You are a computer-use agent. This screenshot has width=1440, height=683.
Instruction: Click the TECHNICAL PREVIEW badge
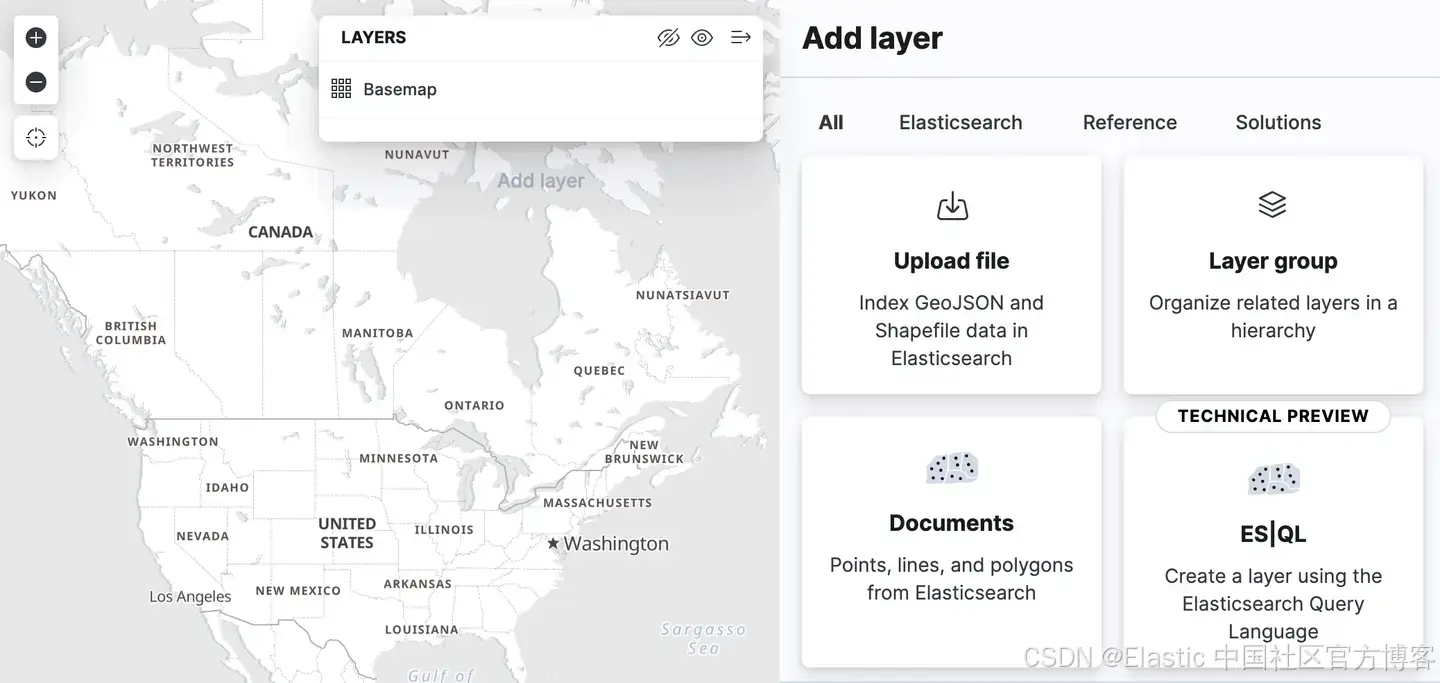[1273, 416]
